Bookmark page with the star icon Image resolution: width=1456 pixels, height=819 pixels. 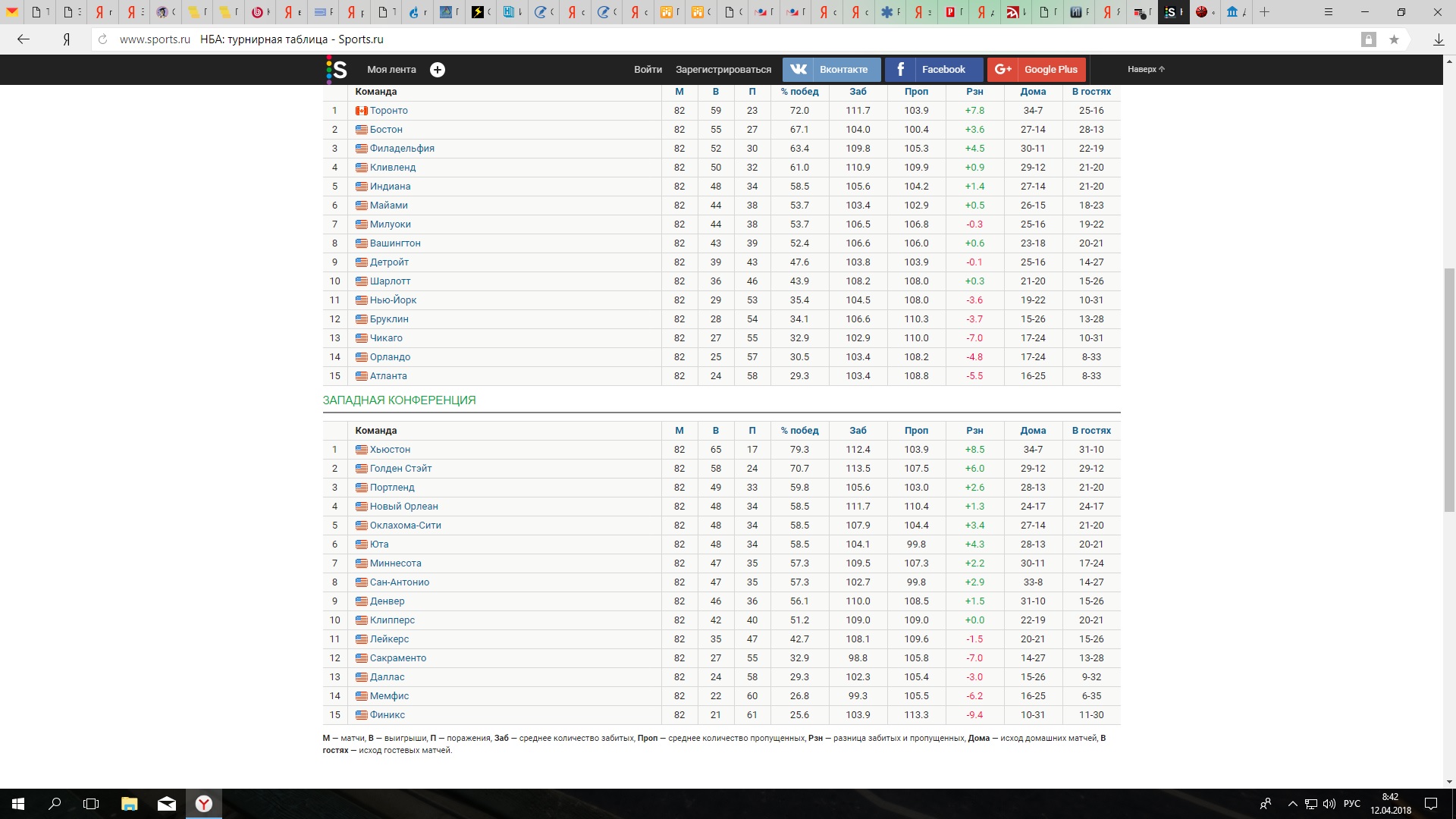pyautogui.click(x=1394, y=39)
